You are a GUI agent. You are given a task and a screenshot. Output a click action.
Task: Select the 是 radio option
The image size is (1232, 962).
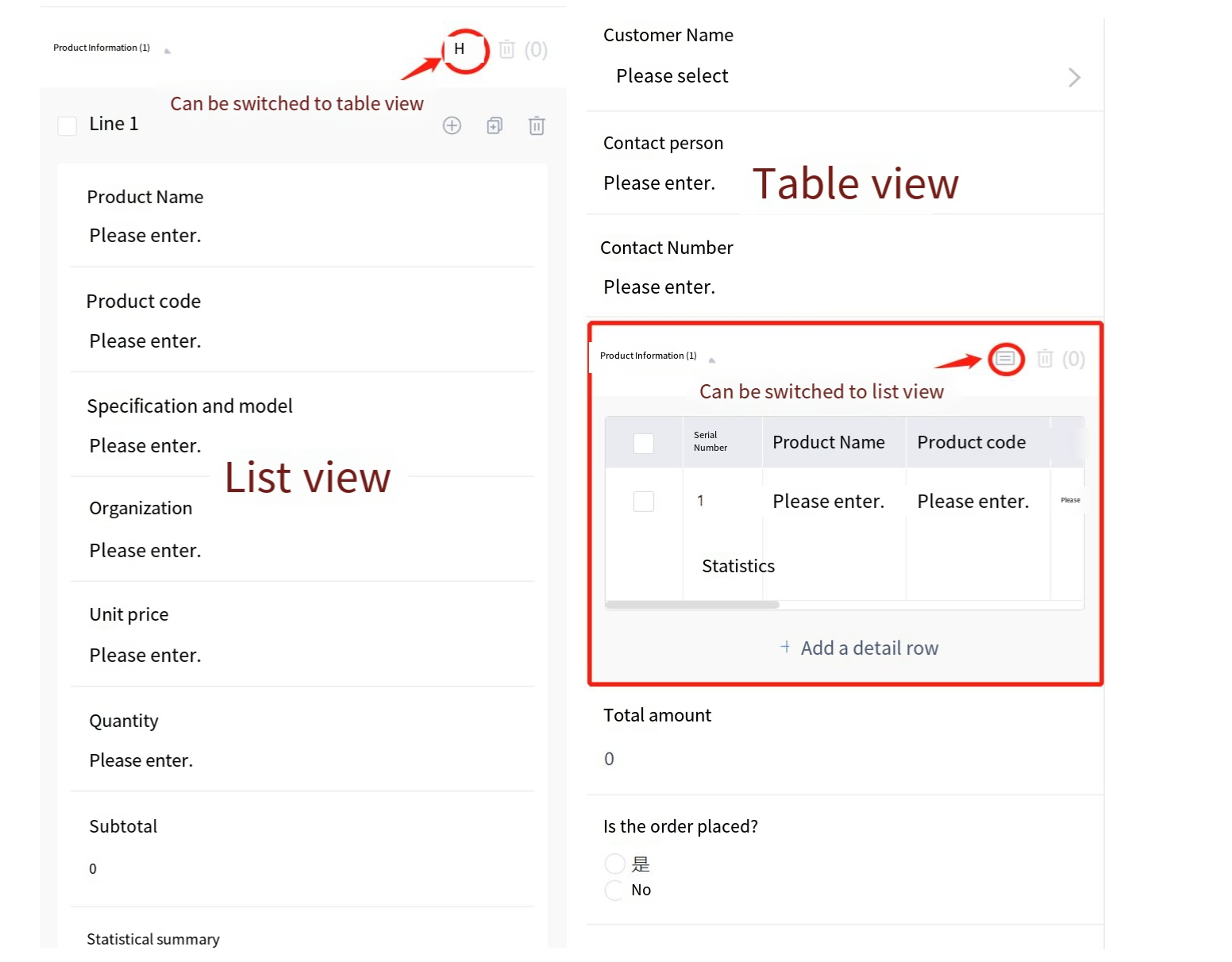coord(614,864)
